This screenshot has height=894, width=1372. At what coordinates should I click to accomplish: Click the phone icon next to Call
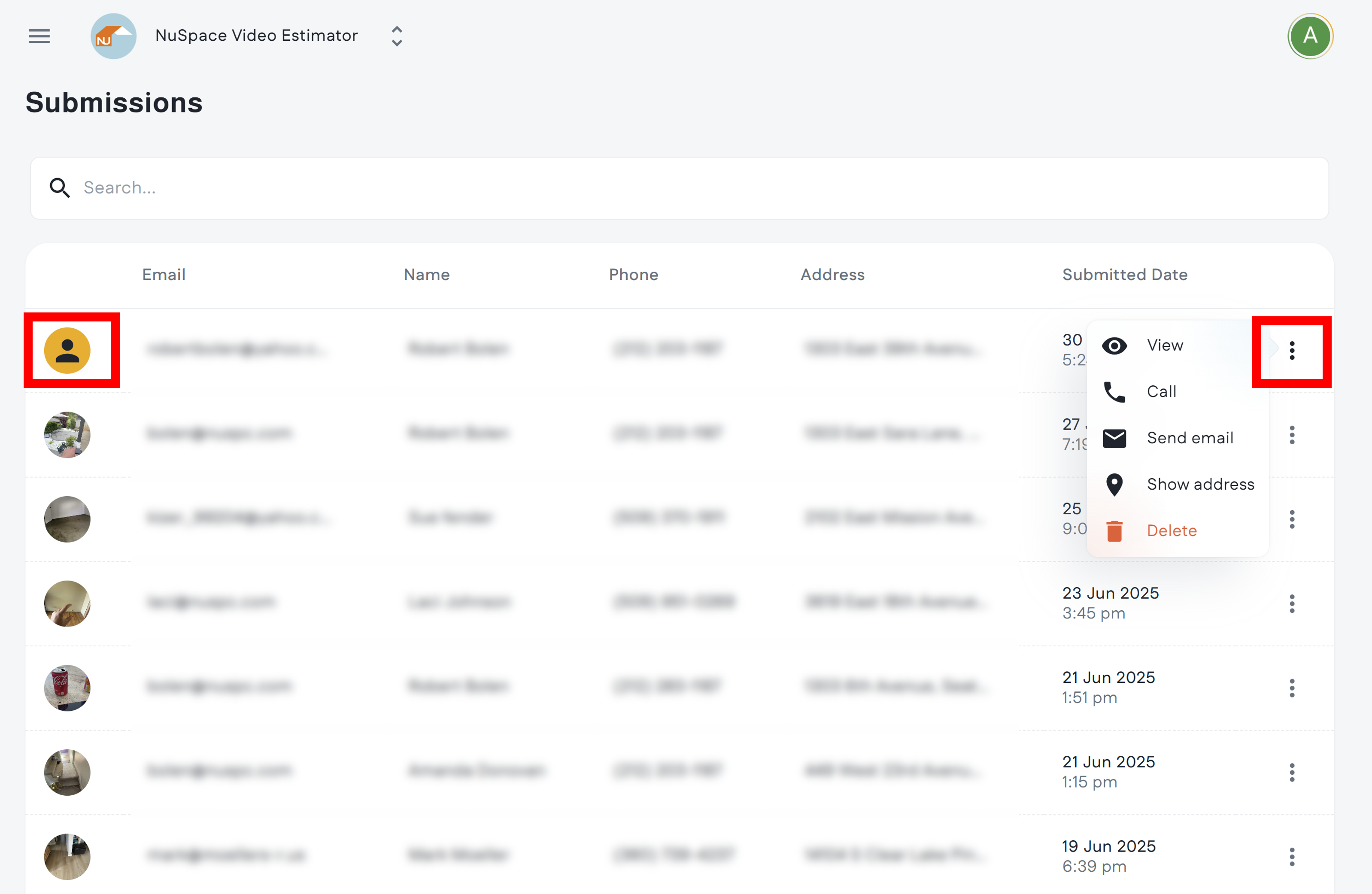[1115, 391]
